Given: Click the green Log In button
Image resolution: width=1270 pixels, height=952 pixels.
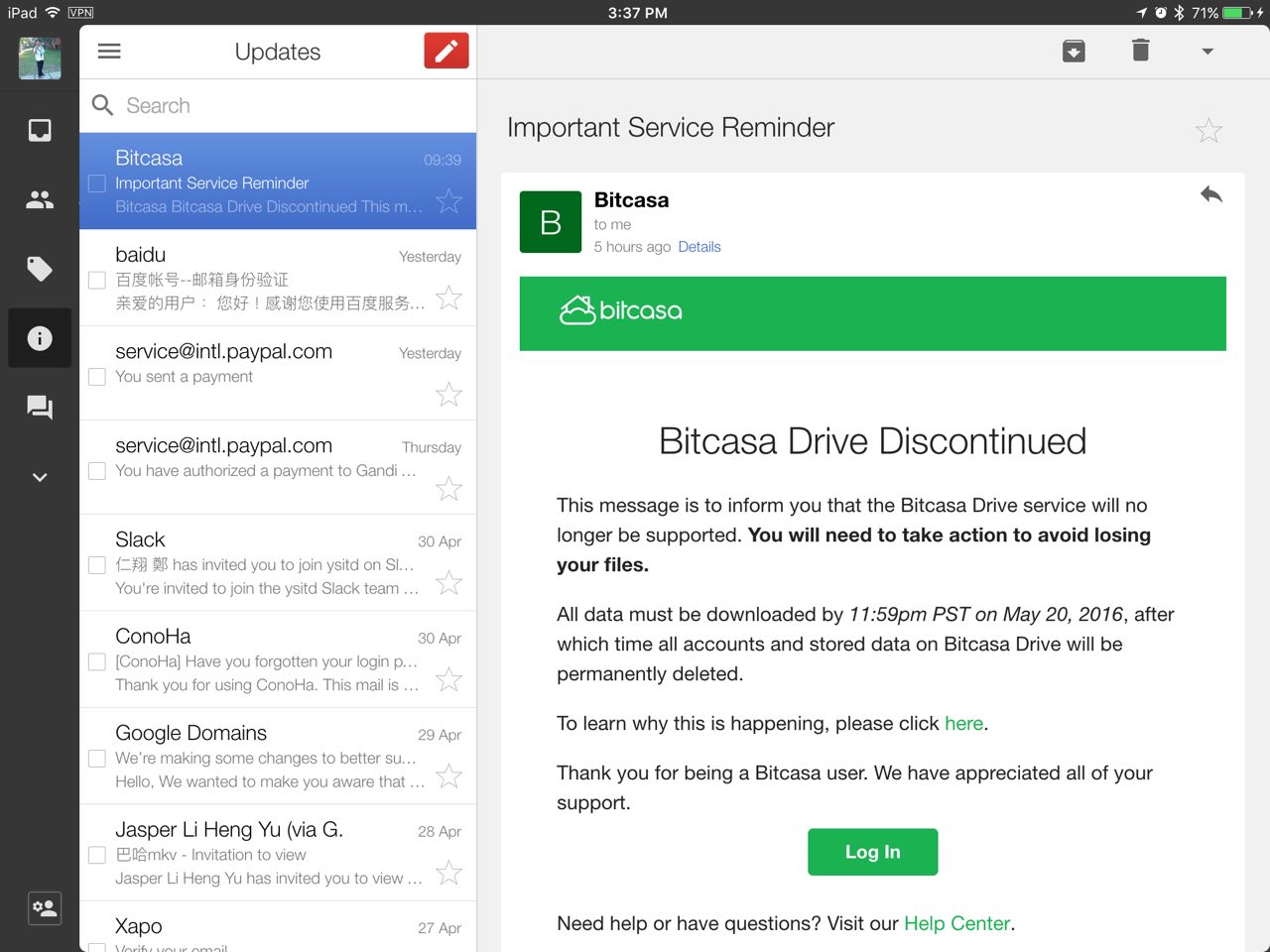Looking at the screenshot, I should (872, 852).
